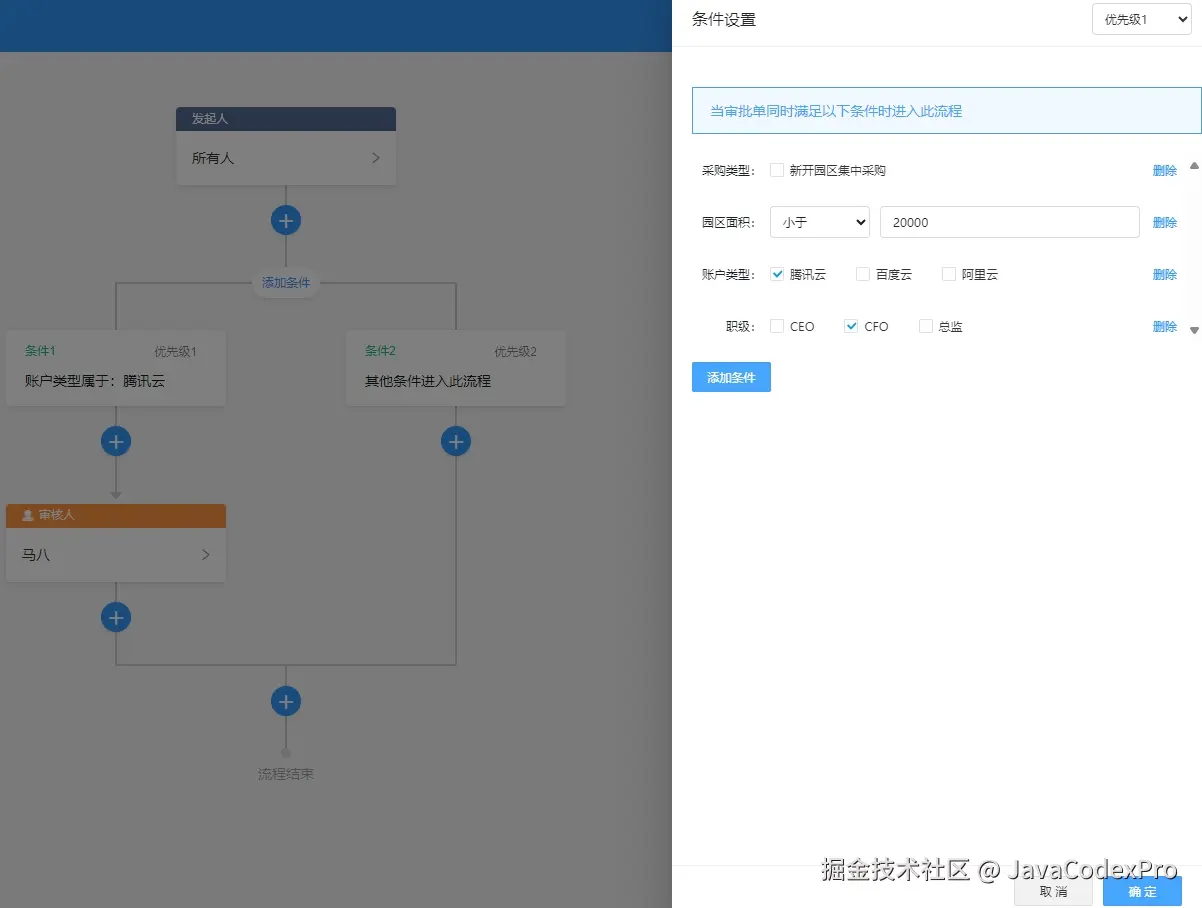The image size is (1202, 908).
Task: Click the condition list scroll up arrow
Action: (x=1194, y=166)
